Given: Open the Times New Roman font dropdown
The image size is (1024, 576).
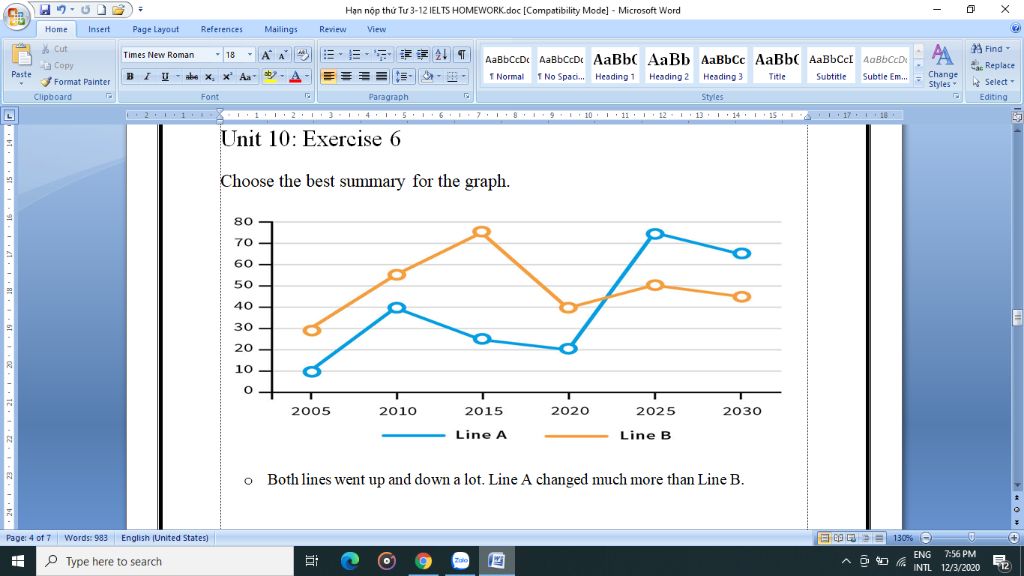Looking at the screenshot, I should click(217, 55).
